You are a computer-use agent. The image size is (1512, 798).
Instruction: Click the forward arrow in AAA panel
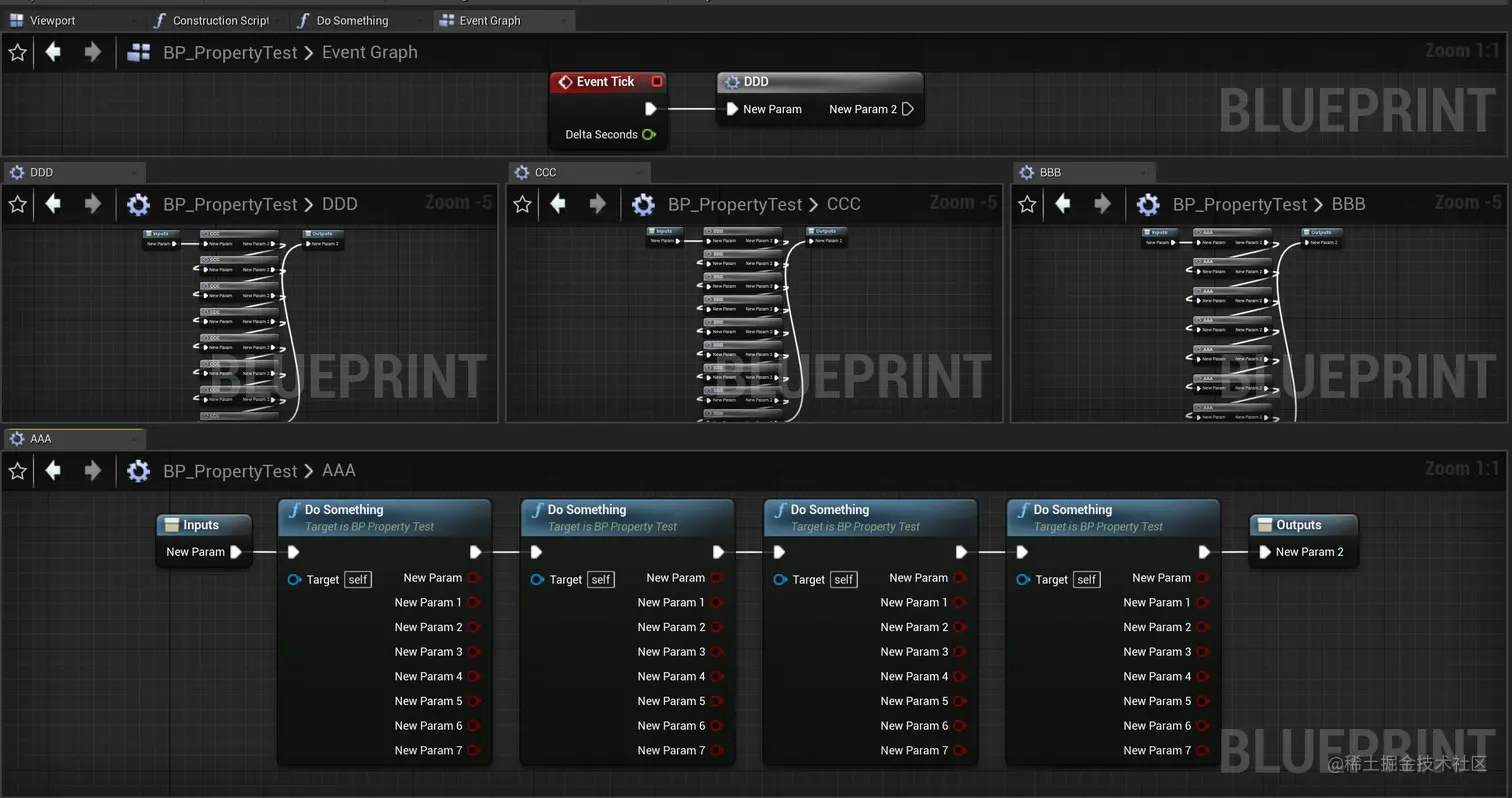[92, 470]
